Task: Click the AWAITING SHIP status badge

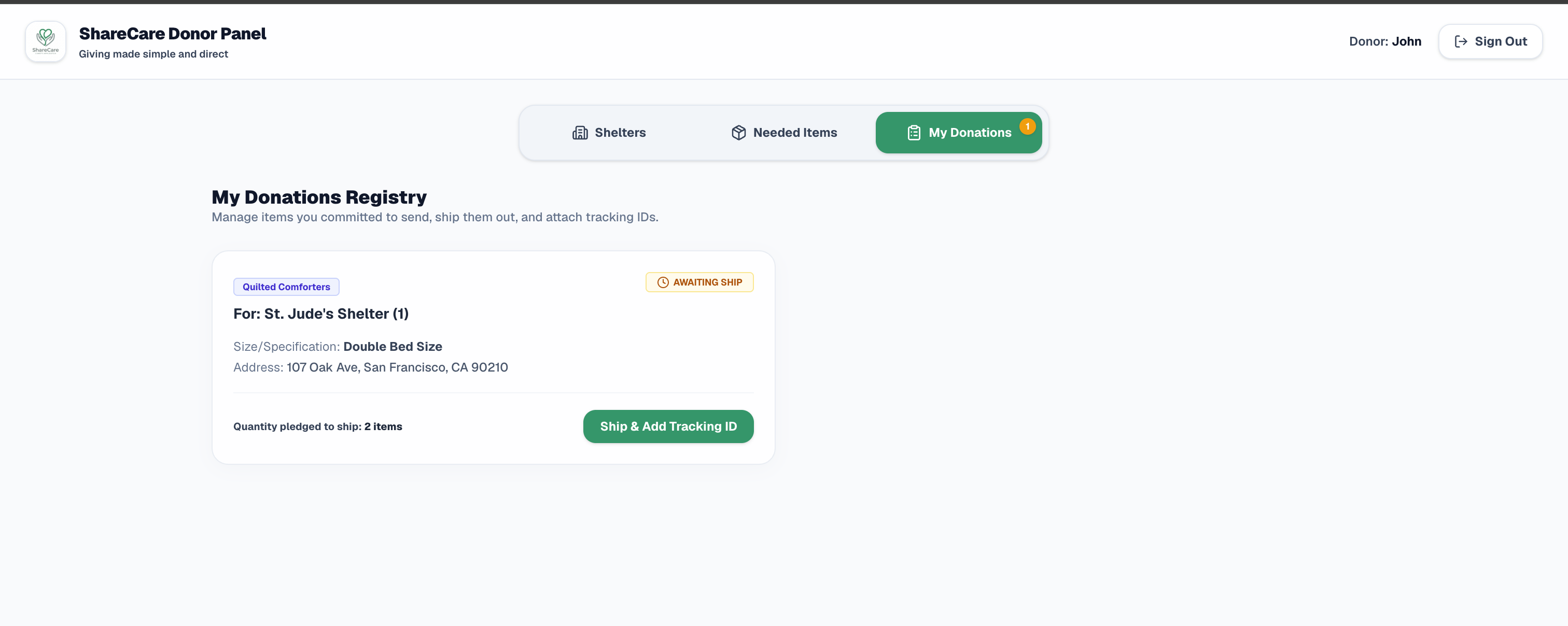Action: pos(699,282)
